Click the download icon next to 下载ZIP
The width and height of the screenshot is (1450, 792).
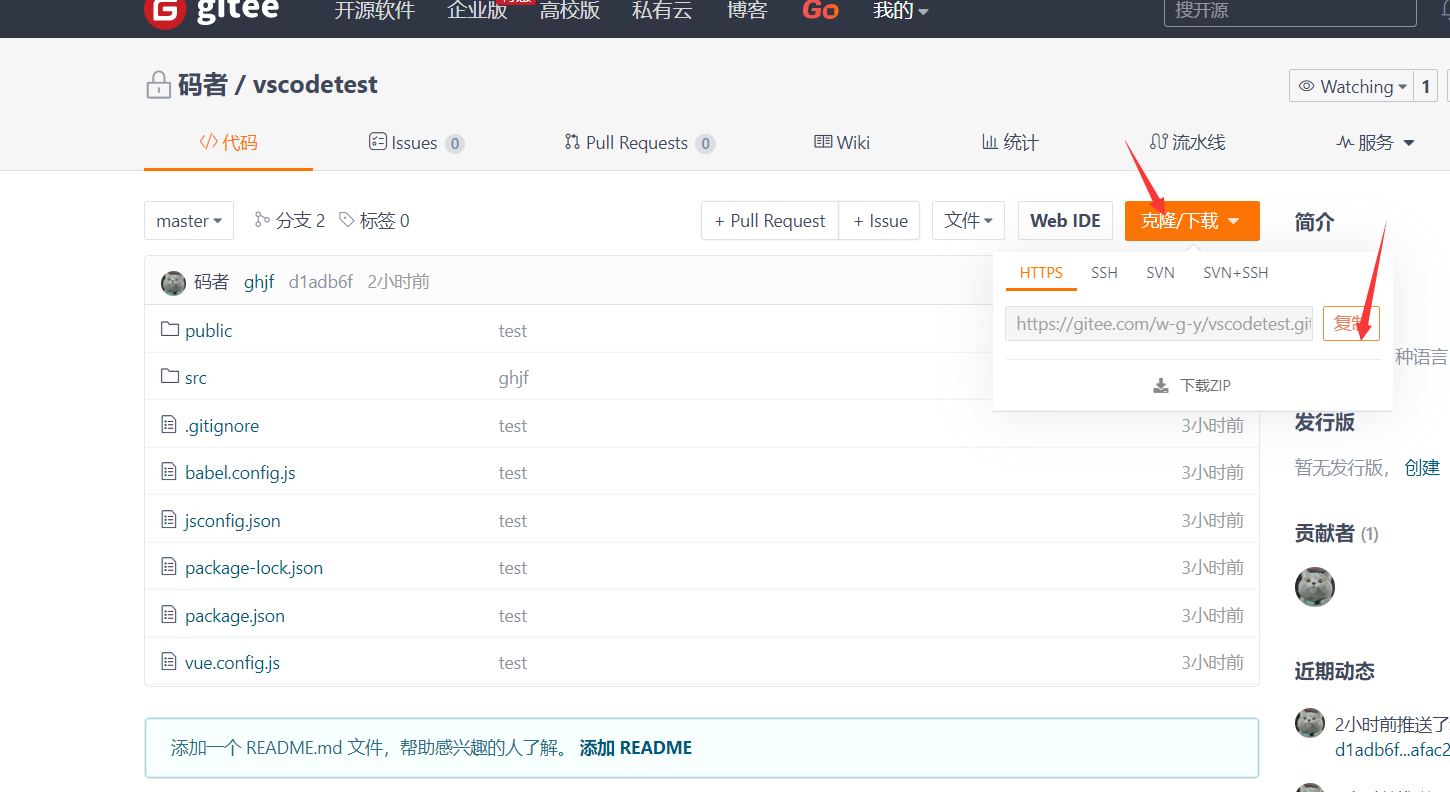[x=1161, y=385]
